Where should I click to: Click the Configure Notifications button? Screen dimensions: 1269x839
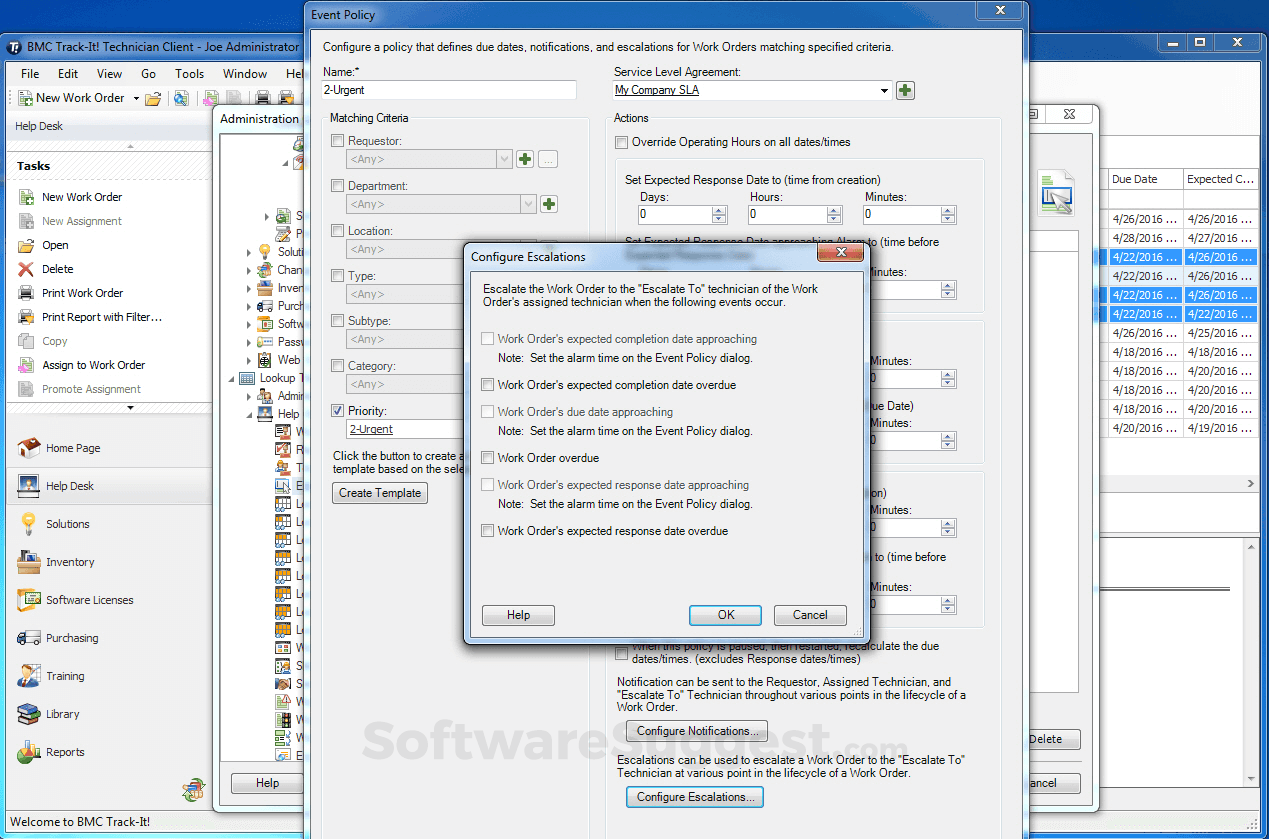(697, 731)
